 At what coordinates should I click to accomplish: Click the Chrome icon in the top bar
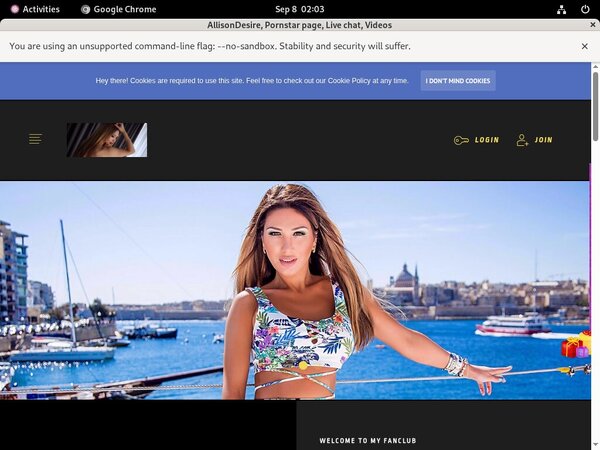[x=86, y=9]
